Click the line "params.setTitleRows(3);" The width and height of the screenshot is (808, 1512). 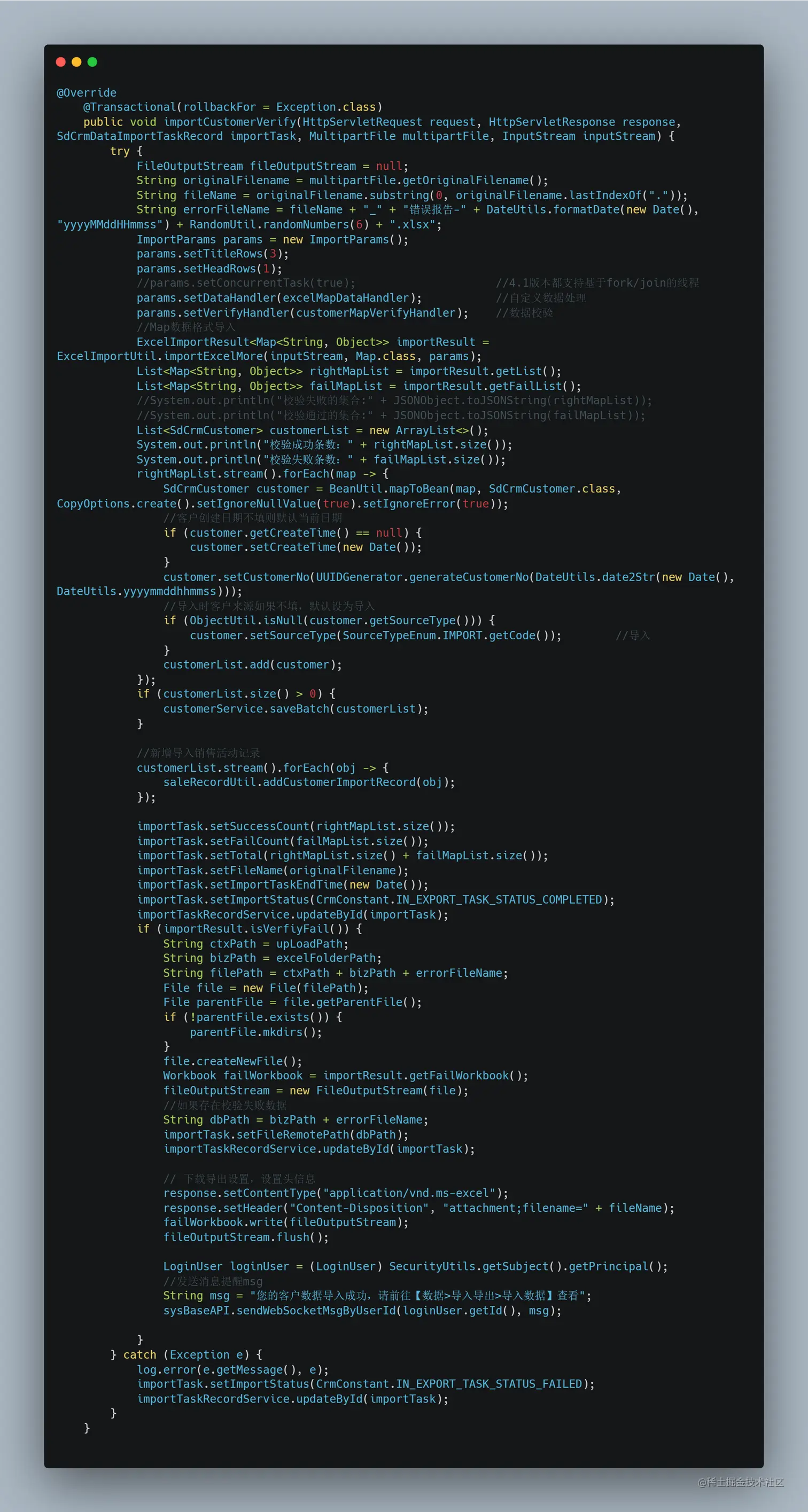click(x=213, y=254)
